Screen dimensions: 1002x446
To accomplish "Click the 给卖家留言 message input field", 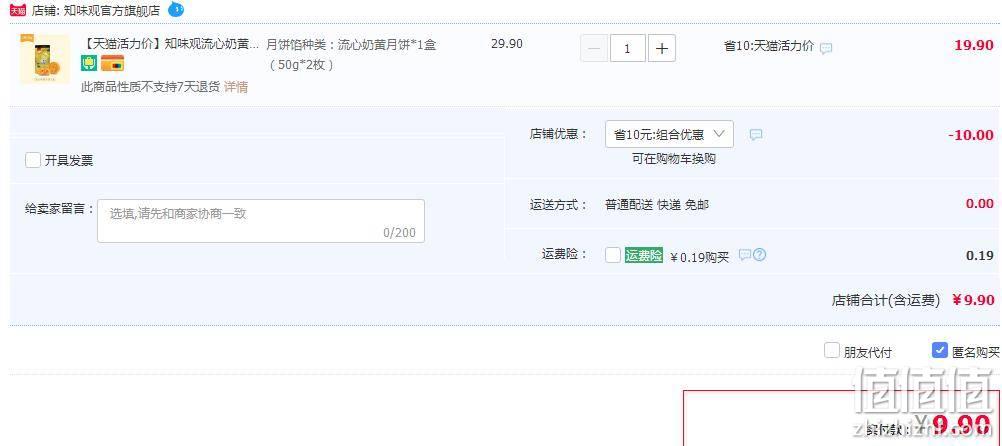I will 261,221.
